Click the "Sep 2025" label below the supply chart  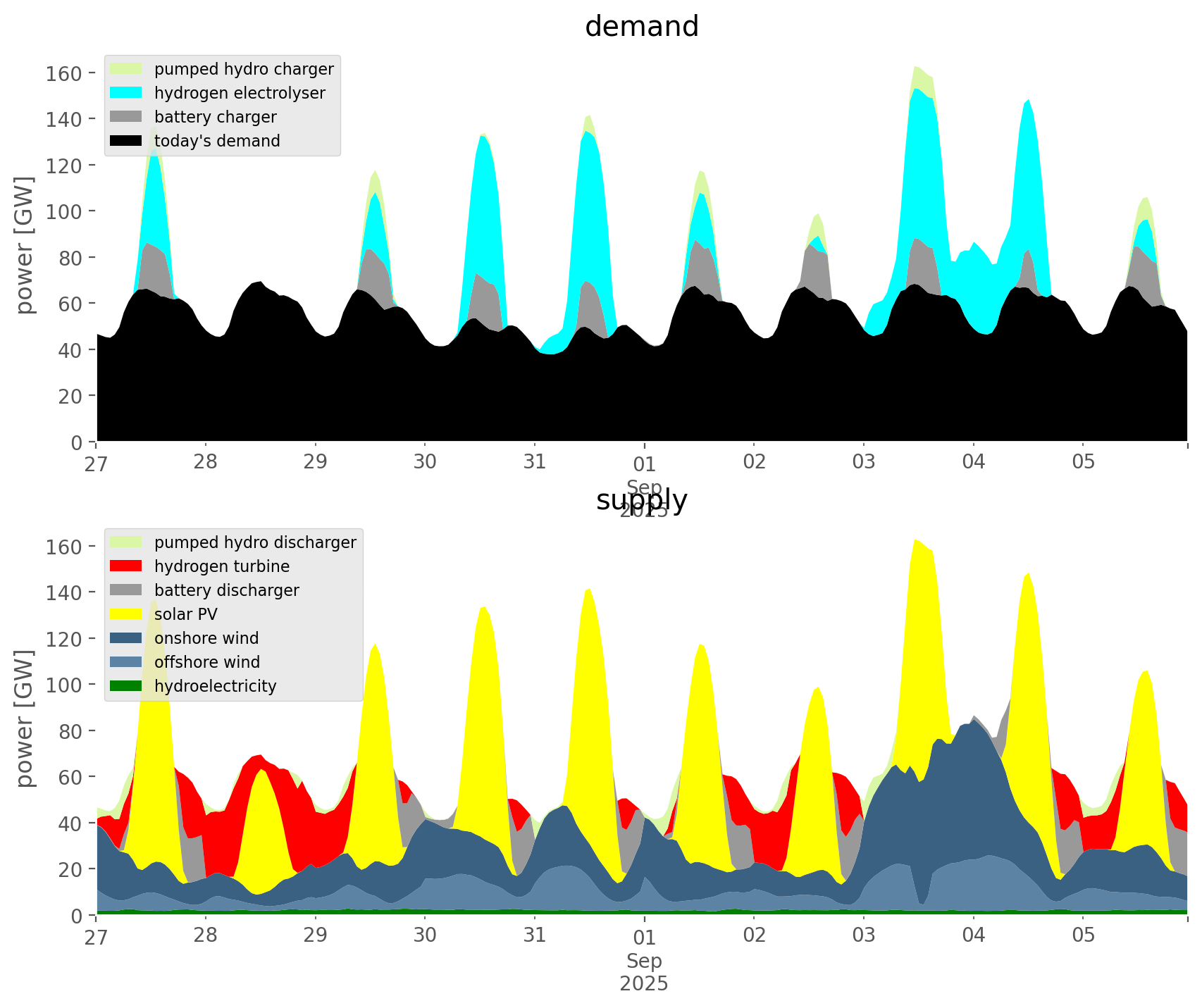click(x=644, y=972)
